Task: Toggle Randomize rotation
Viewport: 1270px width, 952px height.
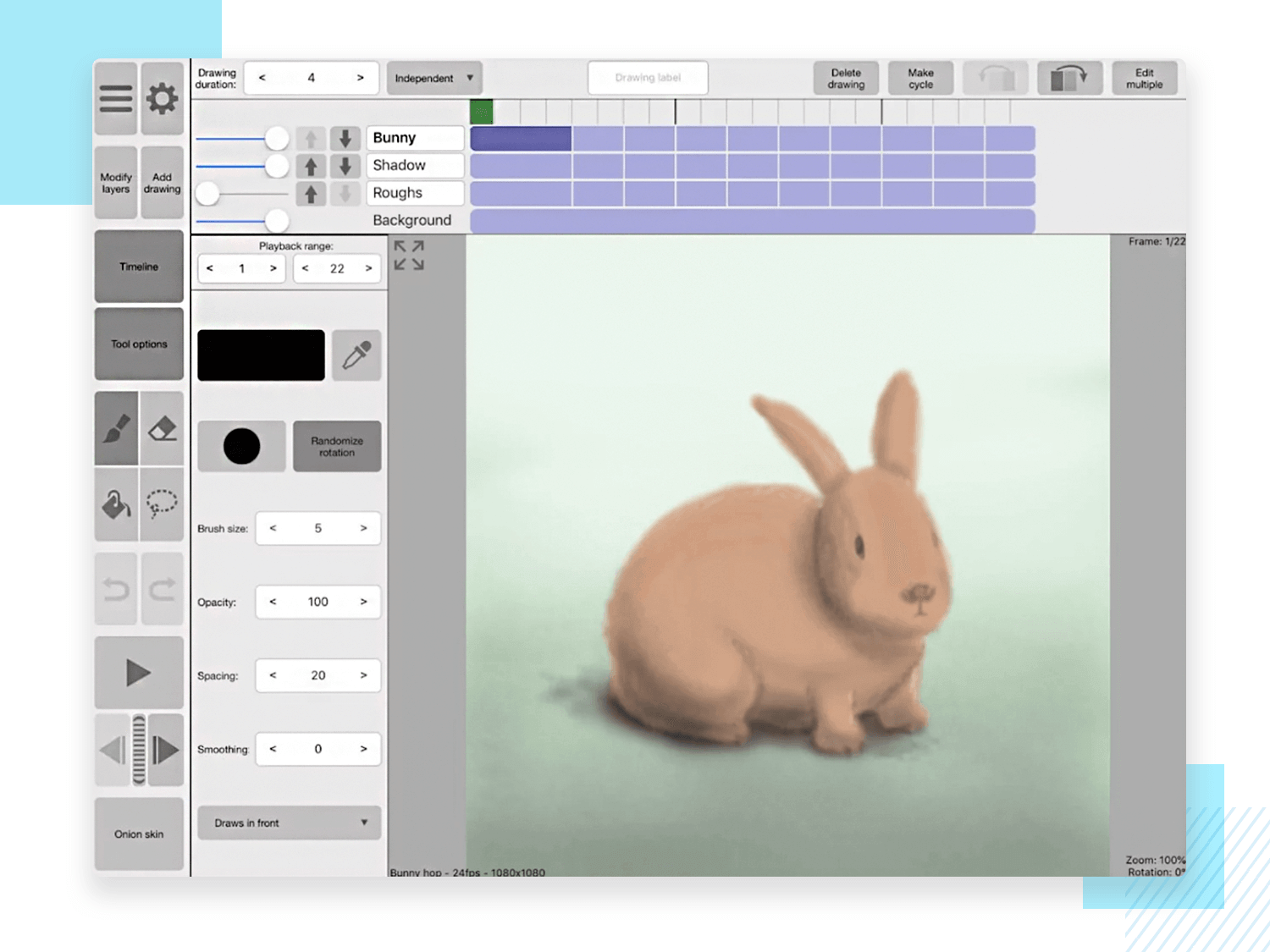Action: tap(337, 446)
